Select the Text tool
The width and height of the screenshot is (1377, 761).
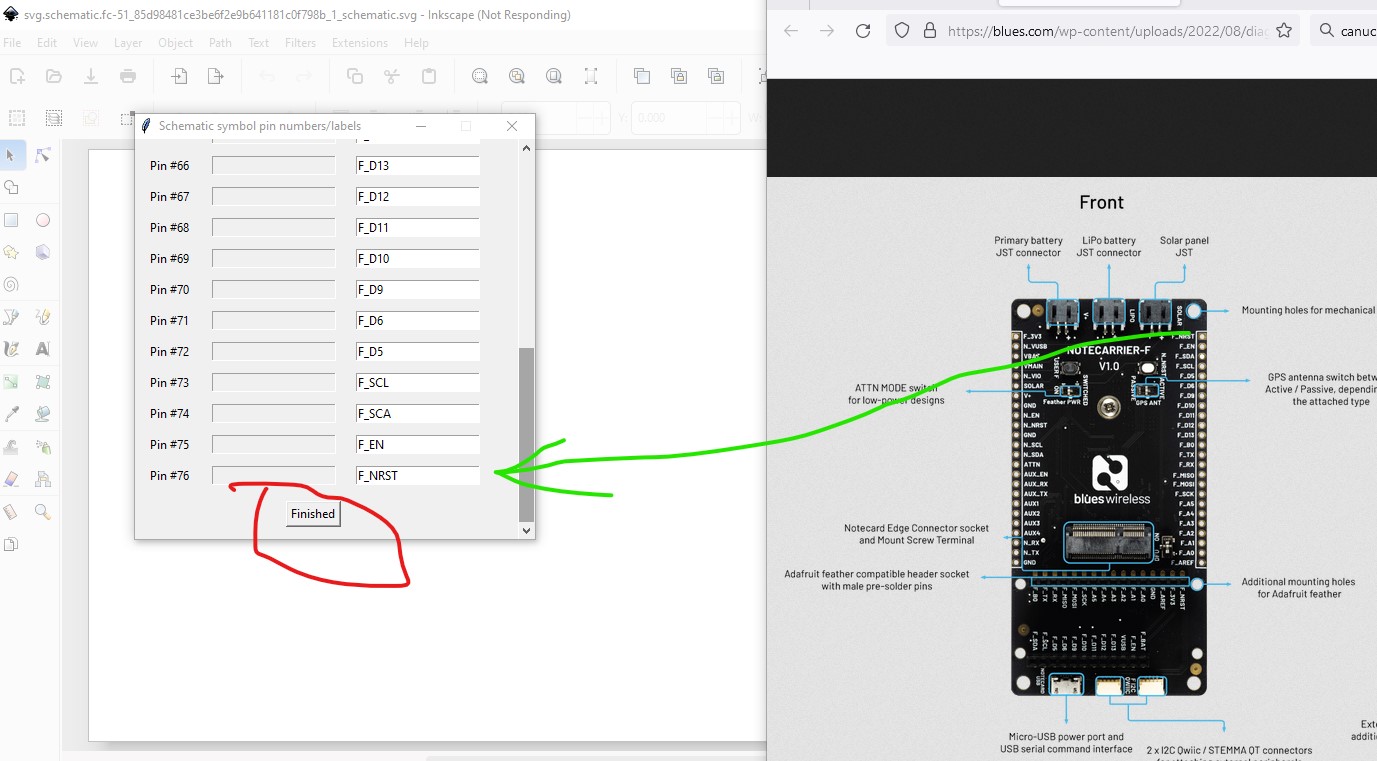pyautogui.click(x=42, y=349)
